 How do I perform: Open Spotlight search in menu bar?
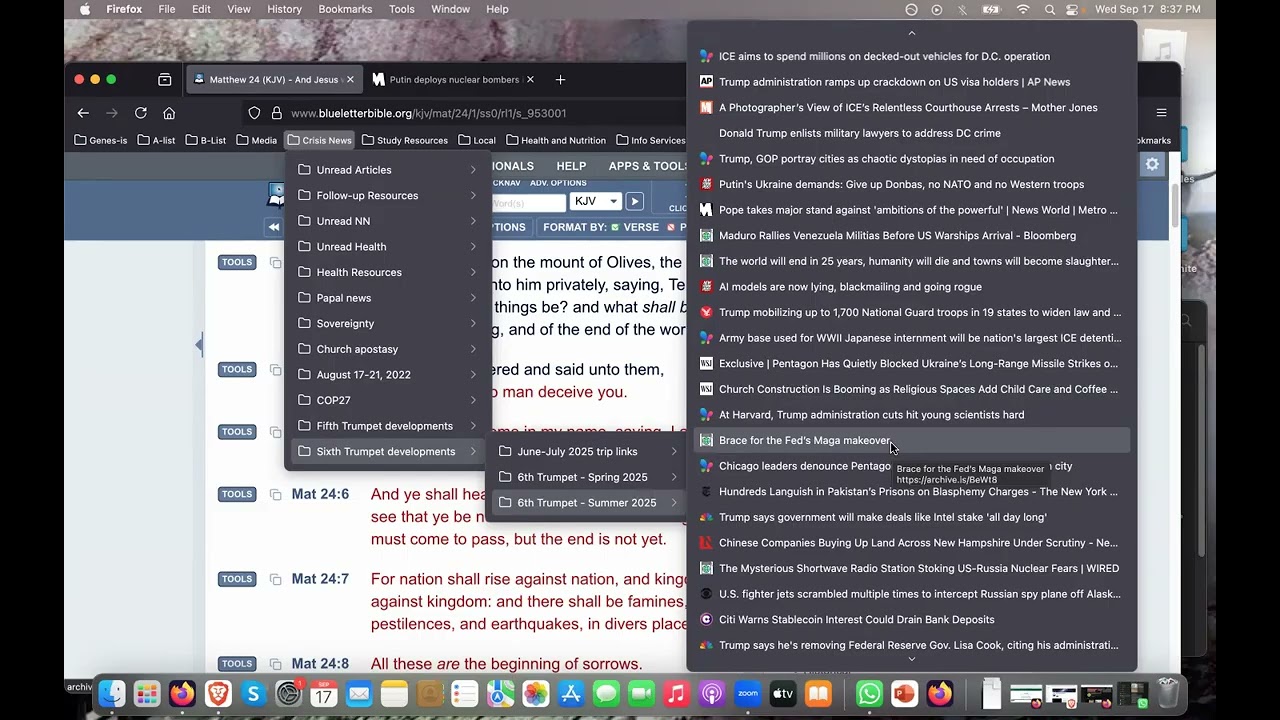pyautogui.click(x=1049, y=9)
